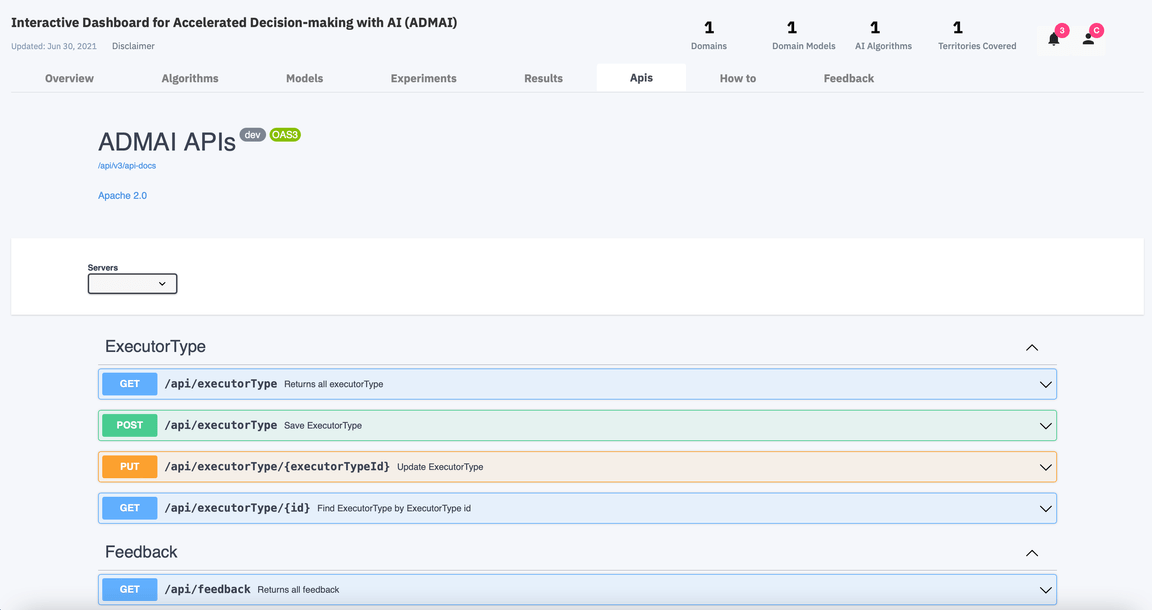Switch to the Overview tab
This screenshot has height=610, width=1152.
tap(69, 77)
